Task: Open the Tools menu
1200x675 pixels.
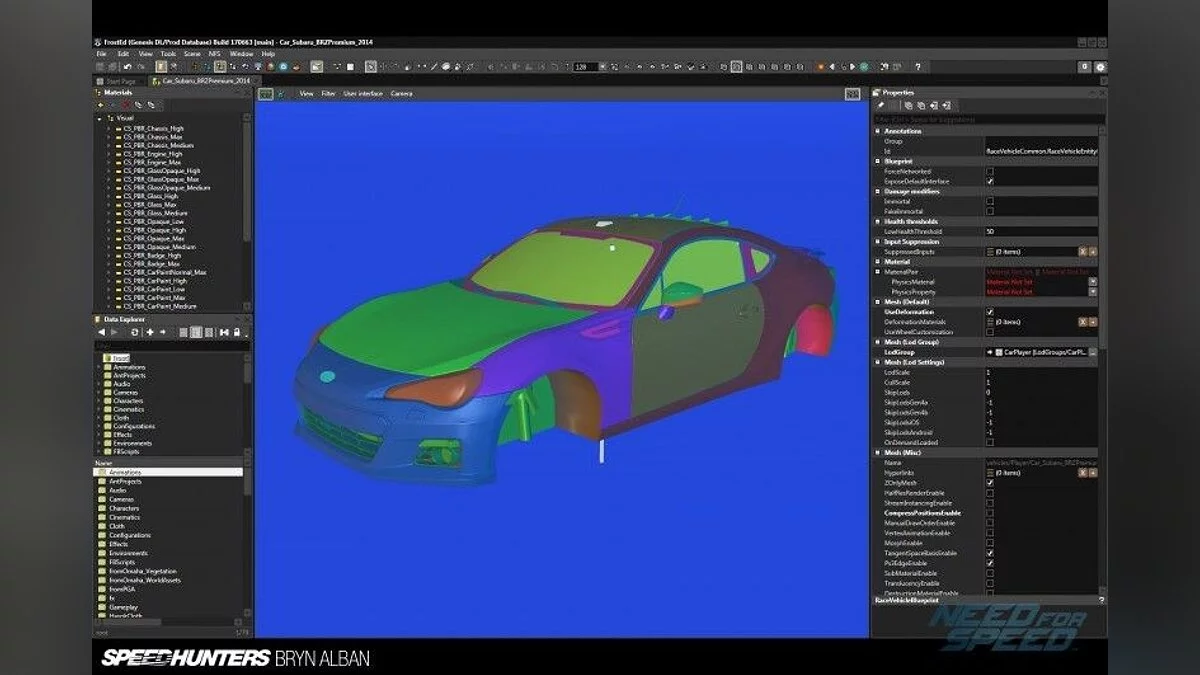Action: (168, 53)
